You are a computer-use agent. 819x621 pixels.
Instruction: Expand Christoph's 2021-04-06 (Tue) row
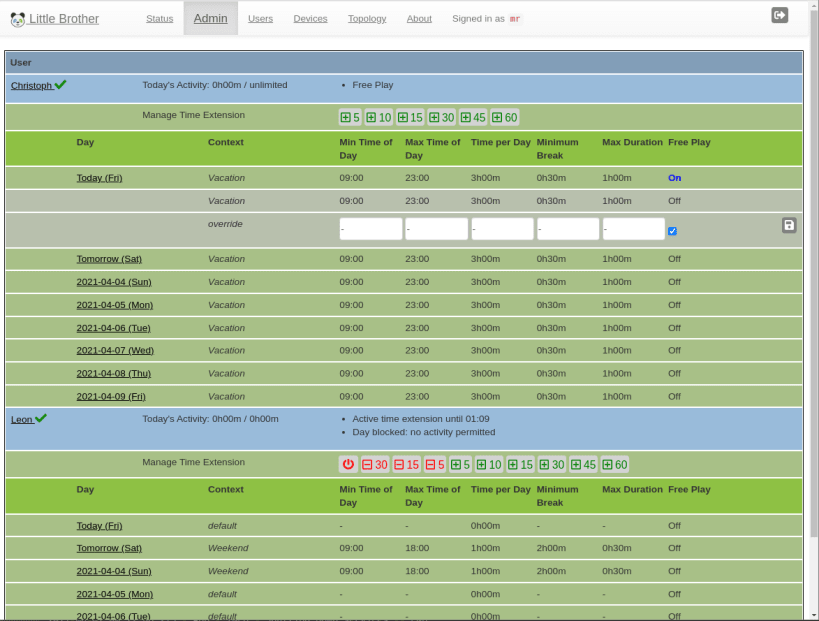[113, 328]
